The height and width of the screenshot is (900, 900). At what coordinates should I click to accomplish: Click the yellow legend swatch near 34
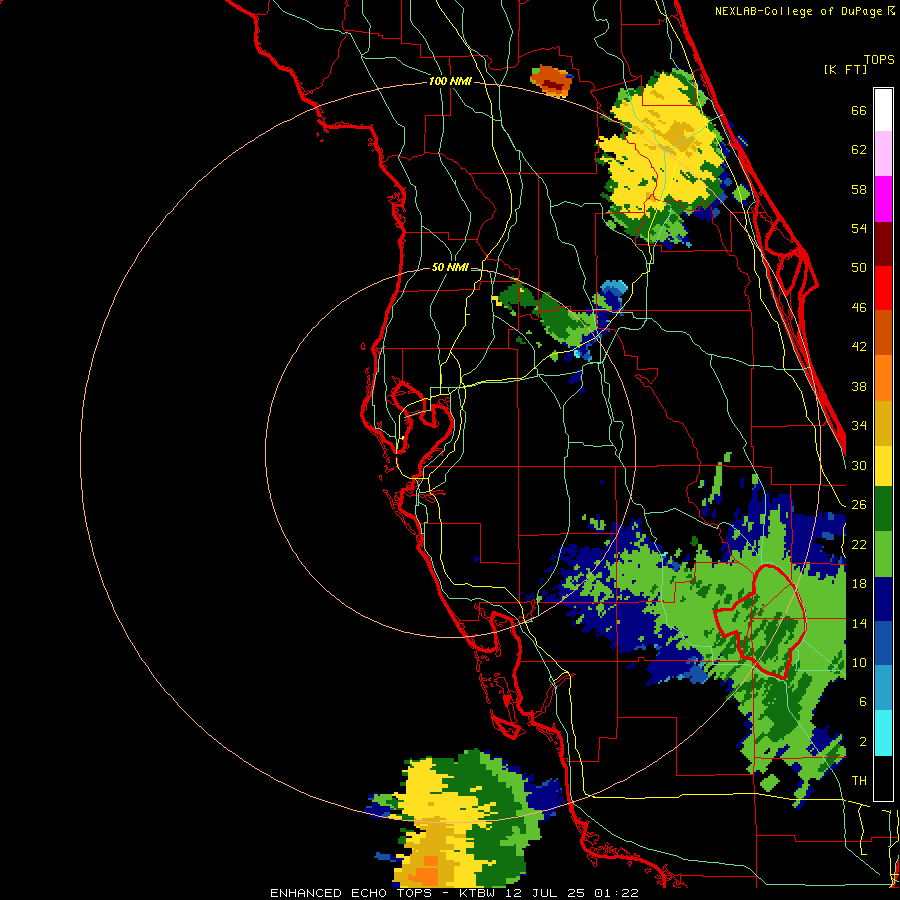coord(883,466)
